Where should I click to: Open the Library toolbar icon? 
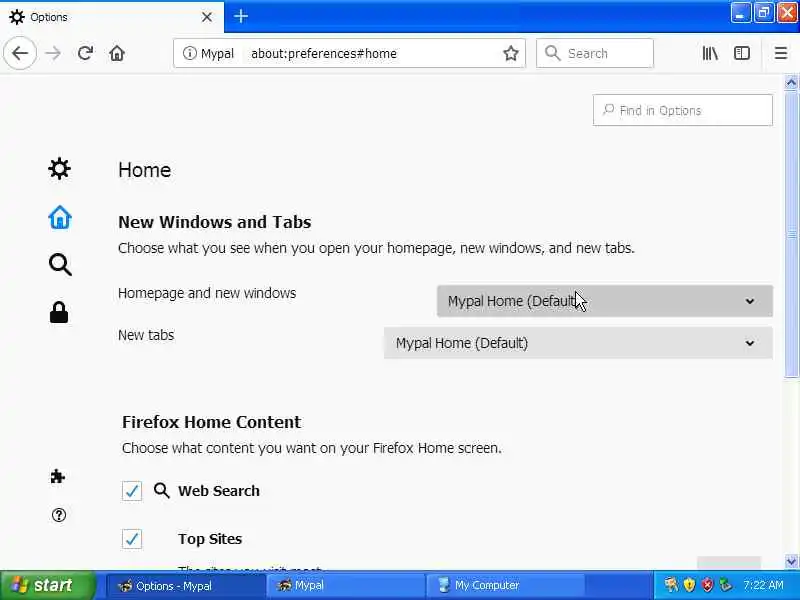[710, 53]
